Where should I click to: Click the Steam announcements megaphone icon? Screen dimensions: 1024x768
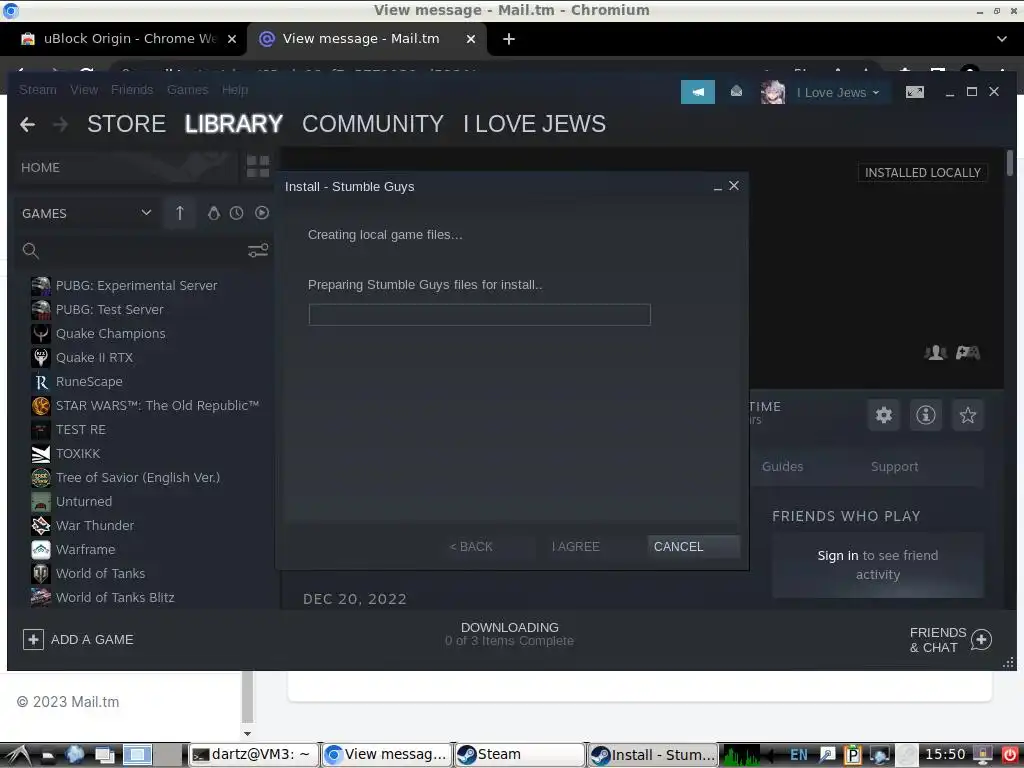(697, 92)
